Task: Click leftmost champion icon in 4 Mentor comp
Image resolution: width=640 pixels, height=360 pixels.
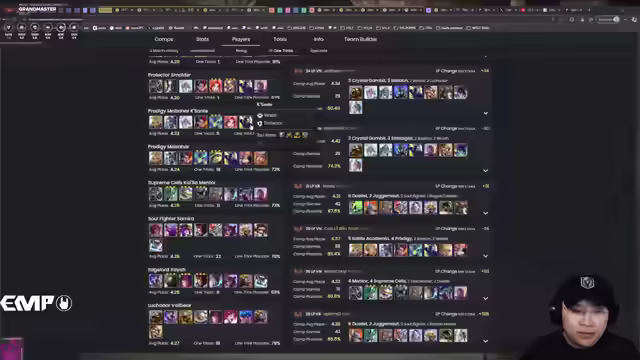Action: coord(356,293)
